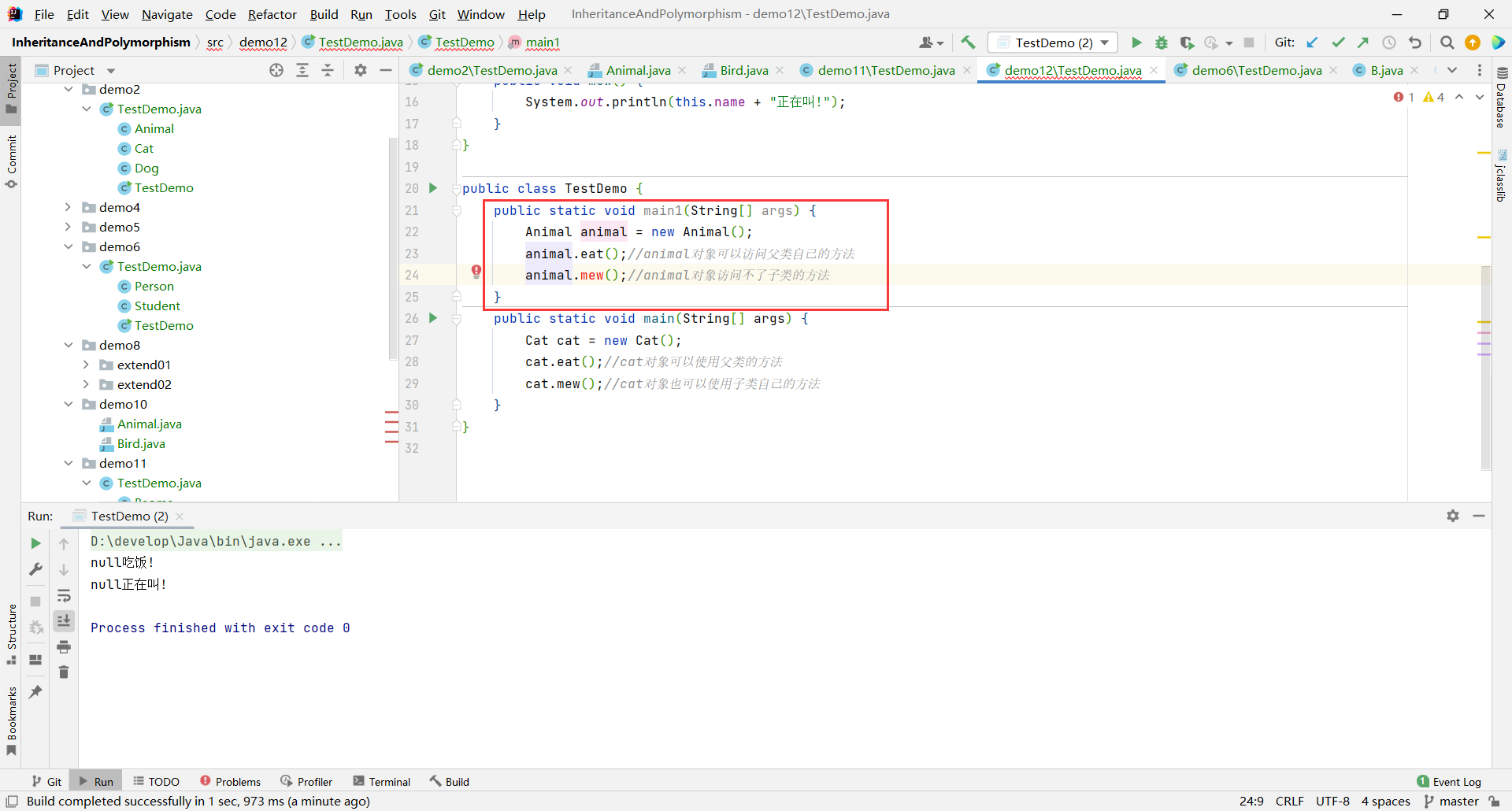Expand the extend01 folder
Viewport: 1512px width, 811px height.
(x=87, y=365)
